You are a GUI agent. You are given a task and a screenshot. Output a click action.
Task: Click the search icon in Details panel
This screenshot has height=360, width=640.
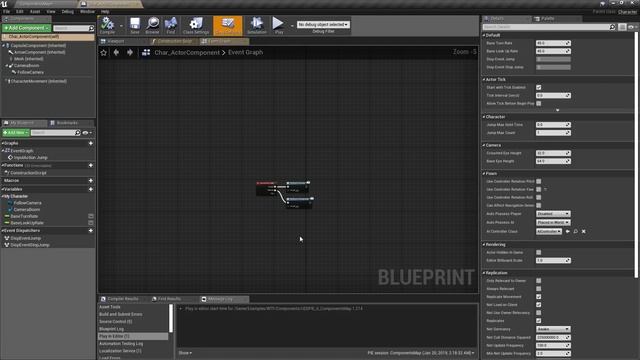pyautogui.click(x=612, y=27)
